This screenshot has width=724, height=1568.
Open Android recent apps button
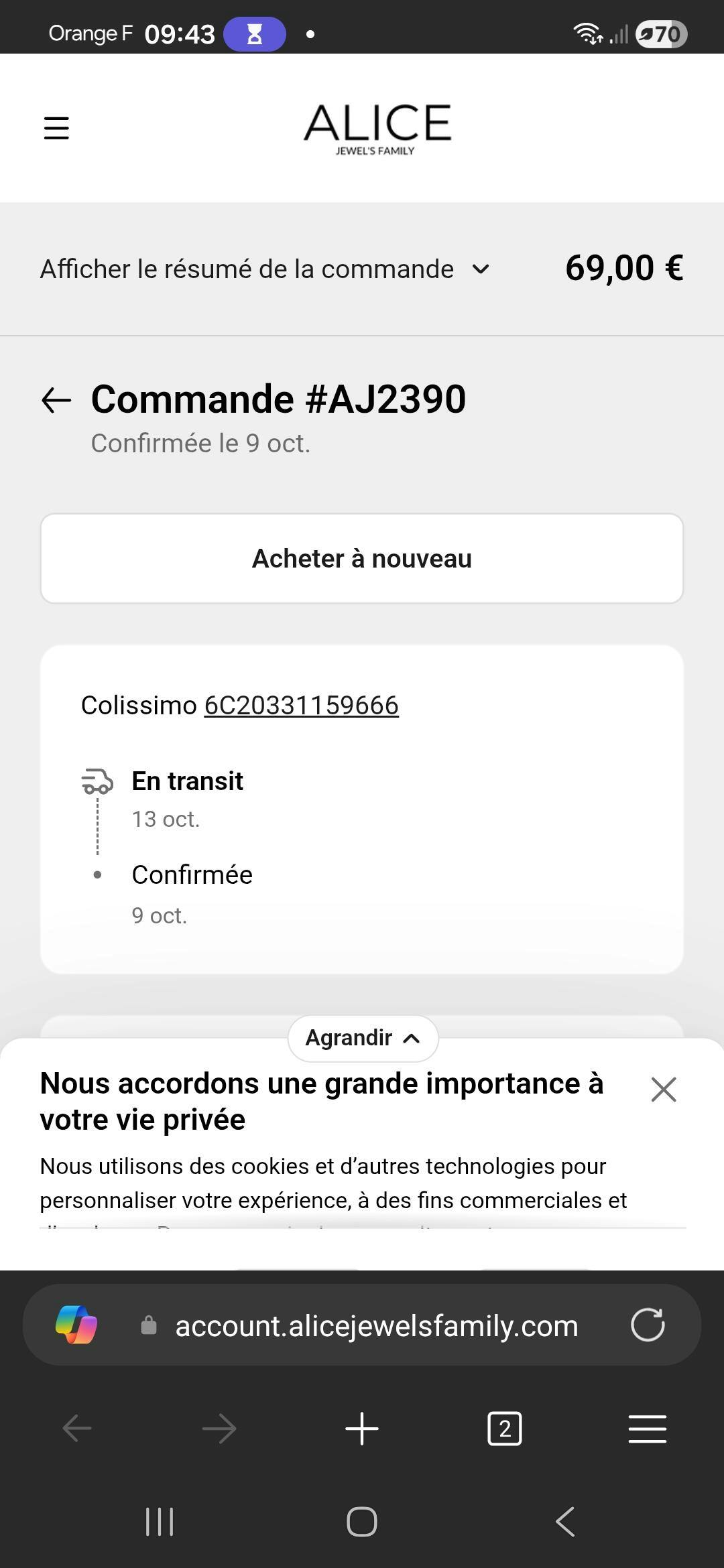tap(160, 1521)
